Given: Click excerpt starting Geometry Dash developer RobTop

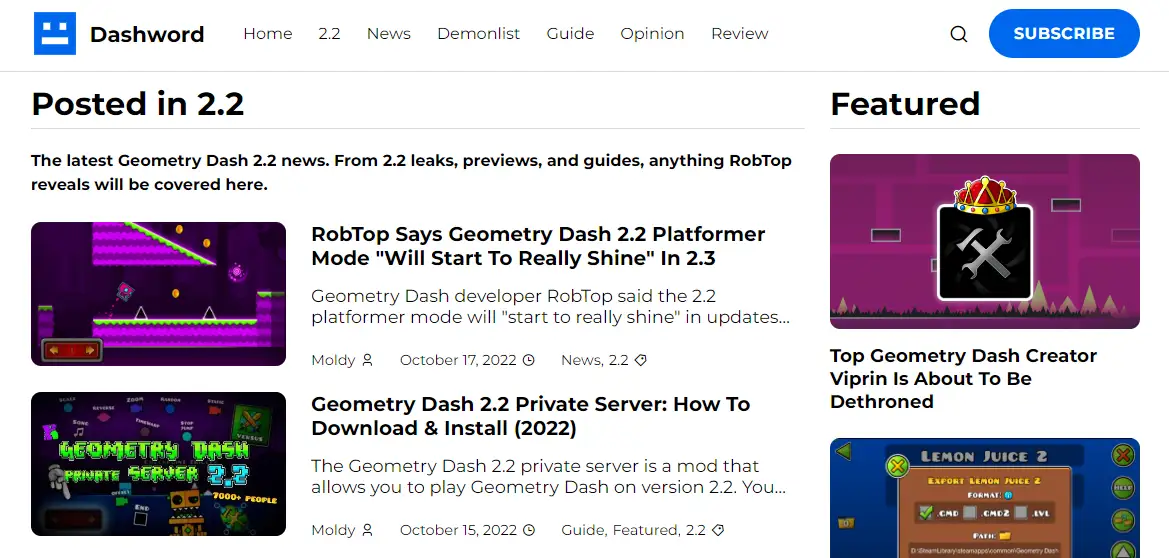Looking at the screenshot, I should 550,307.
